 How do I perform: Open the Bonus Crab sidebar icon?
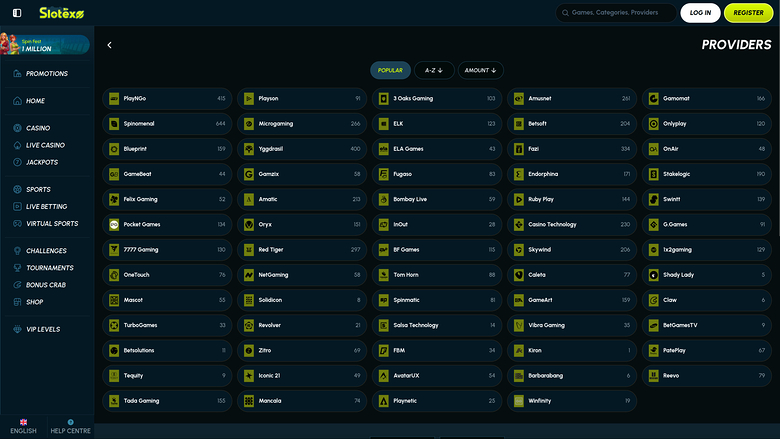17,285
